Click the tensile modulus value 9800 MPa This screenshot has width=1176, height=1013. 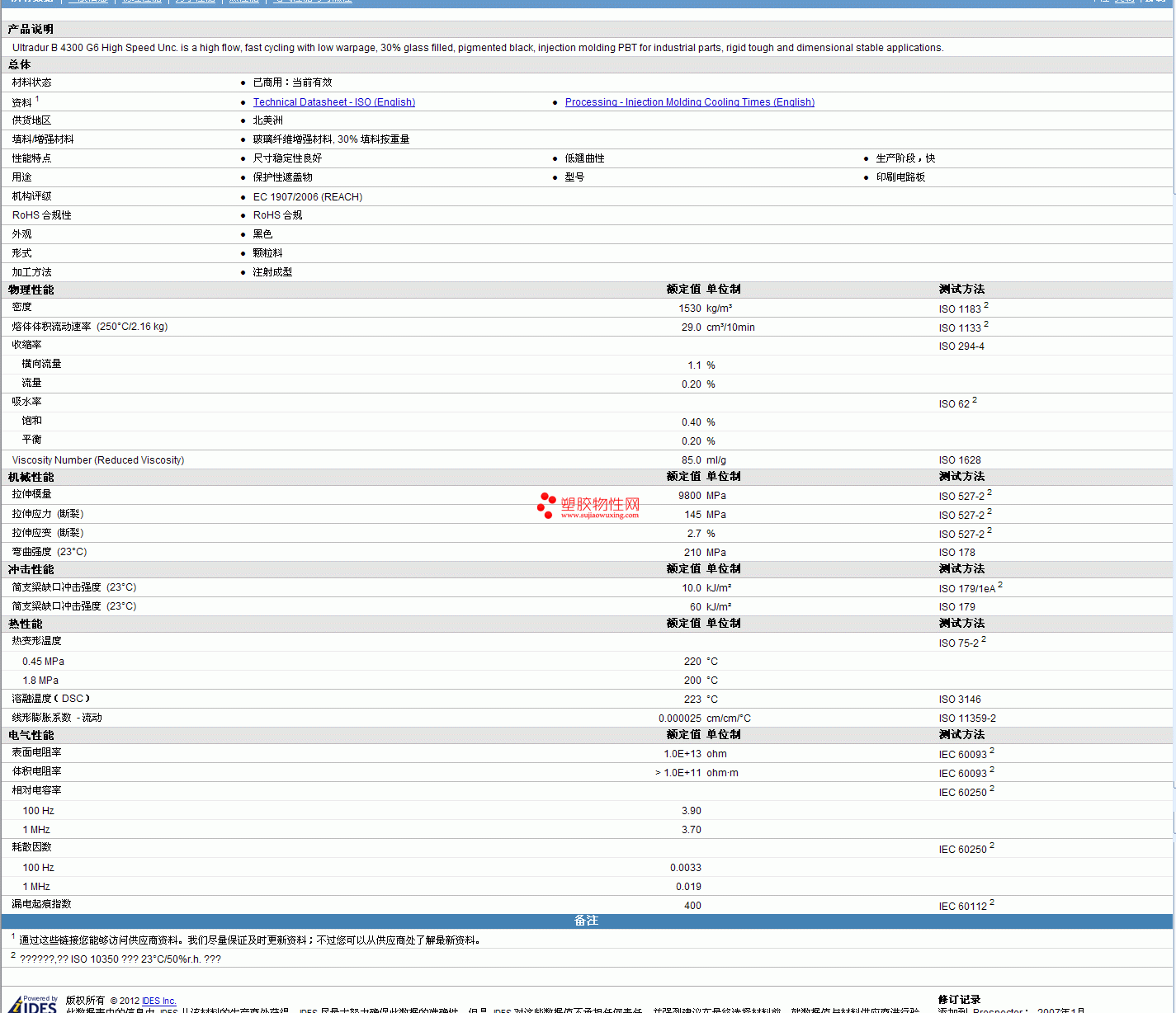pos(701,496)
